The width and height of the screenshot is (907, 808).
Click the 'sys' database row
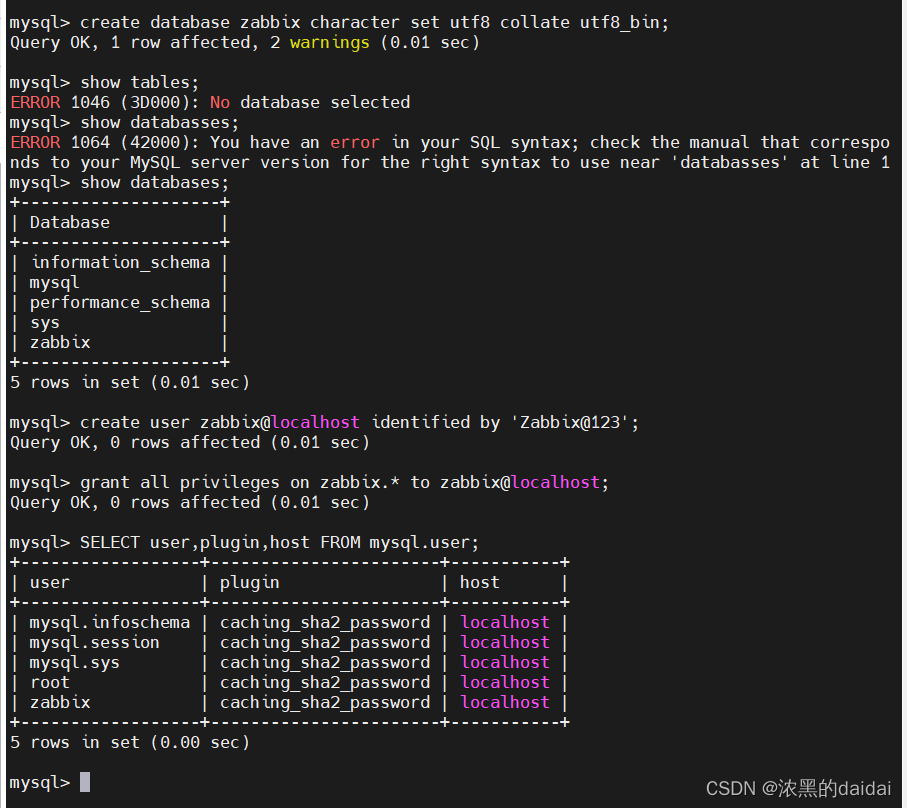45,322
